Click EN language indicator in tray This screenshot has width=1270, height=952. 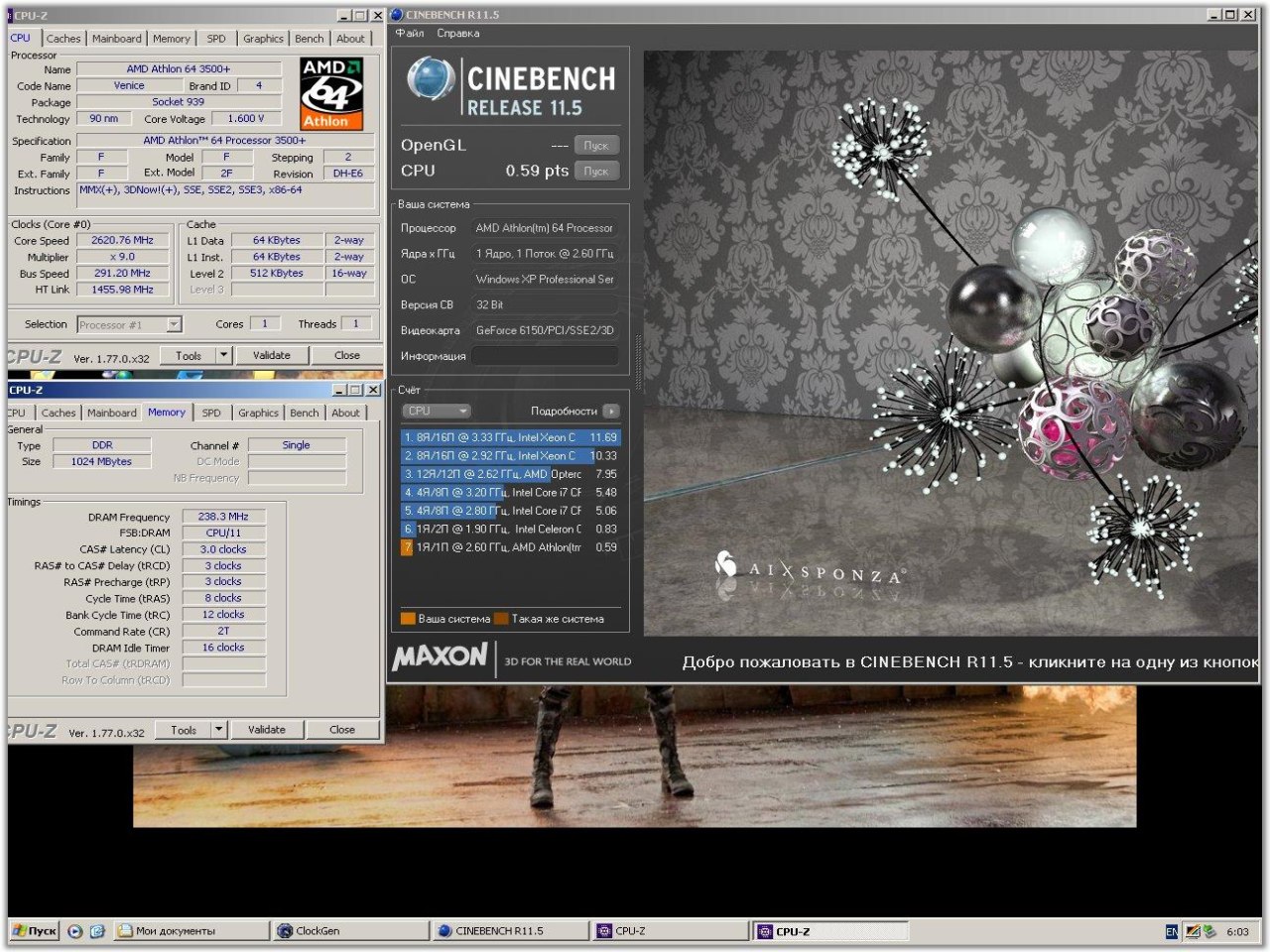[x=1172, y=931]
